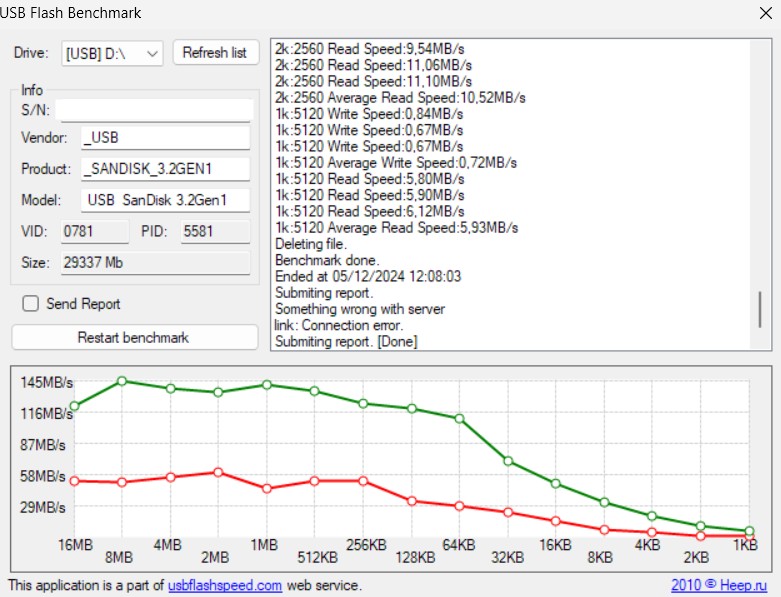Click the 58MB/s axis label
This screenshot has width=781, height=597.
pos(42,477)
